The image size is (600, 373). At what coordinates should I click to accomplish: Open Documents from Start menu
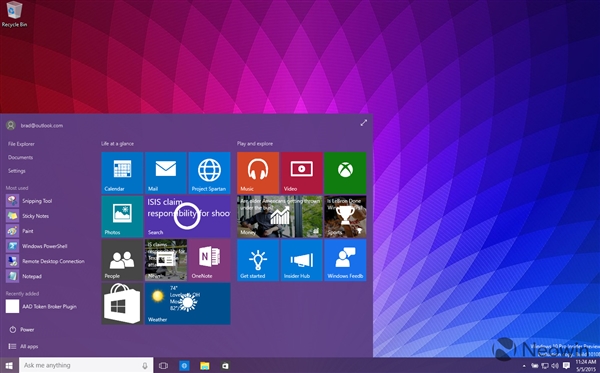point(20,157)
